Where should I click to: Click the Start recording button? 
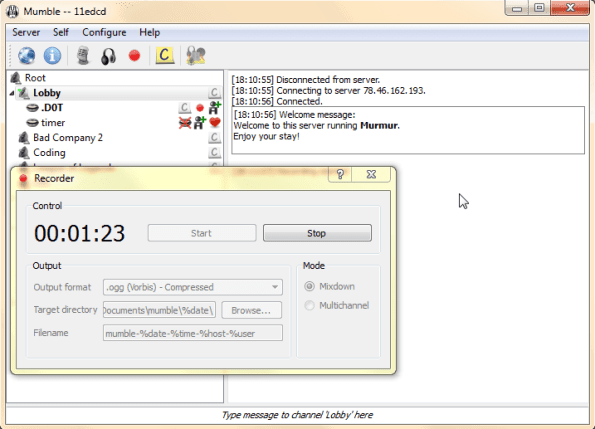coord(202,233)
